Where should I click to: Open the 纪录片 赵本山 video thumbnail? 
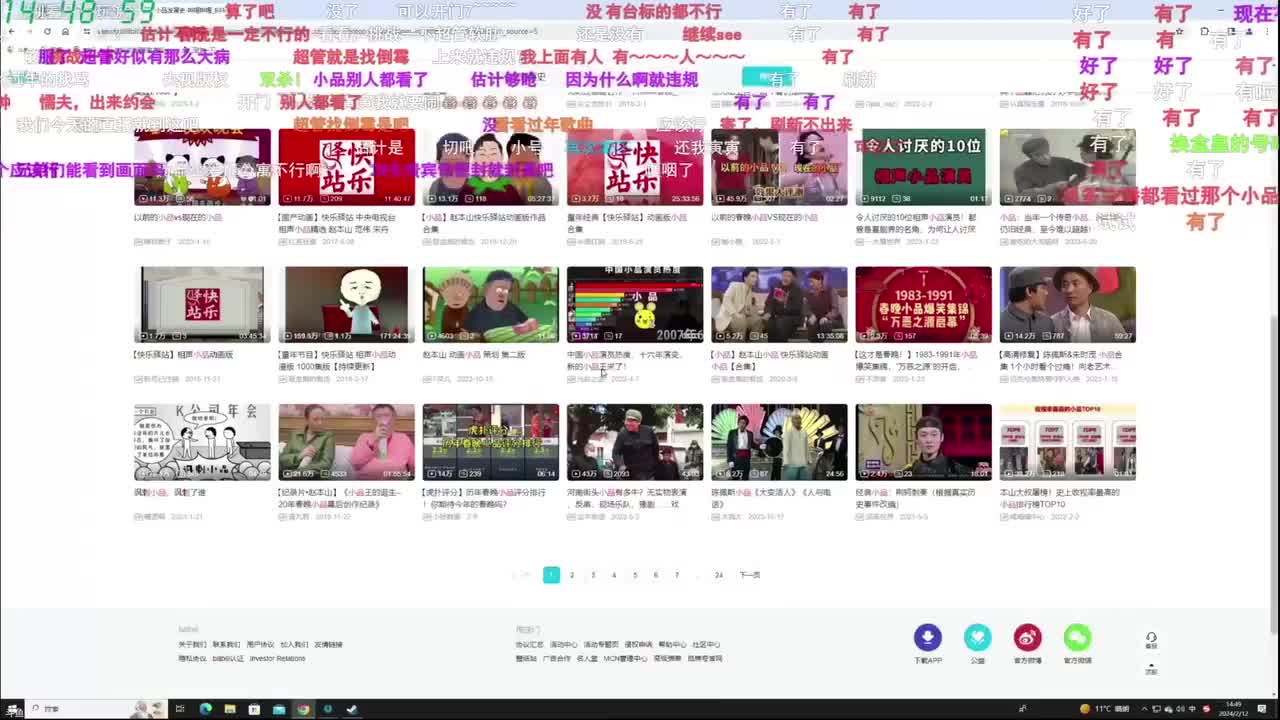[x=346, y=442]
